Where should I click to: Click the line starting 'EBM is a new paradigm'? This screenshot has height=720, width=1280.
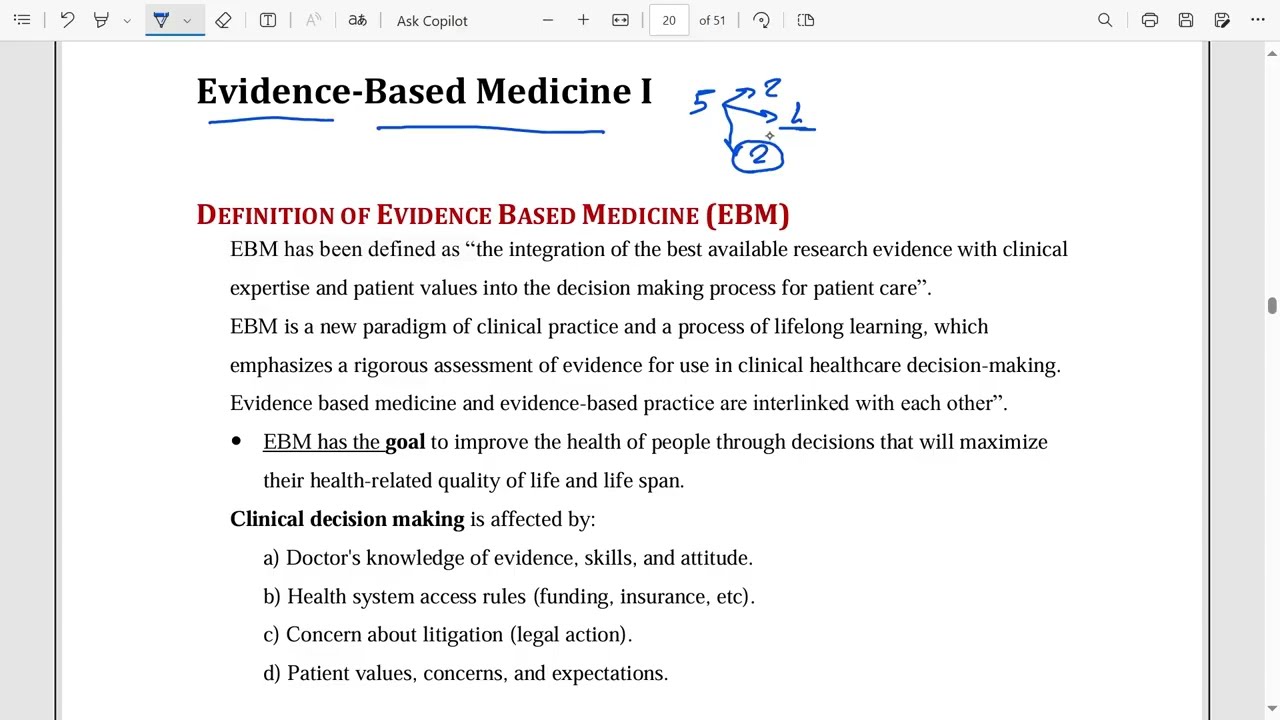coord(609,327)
